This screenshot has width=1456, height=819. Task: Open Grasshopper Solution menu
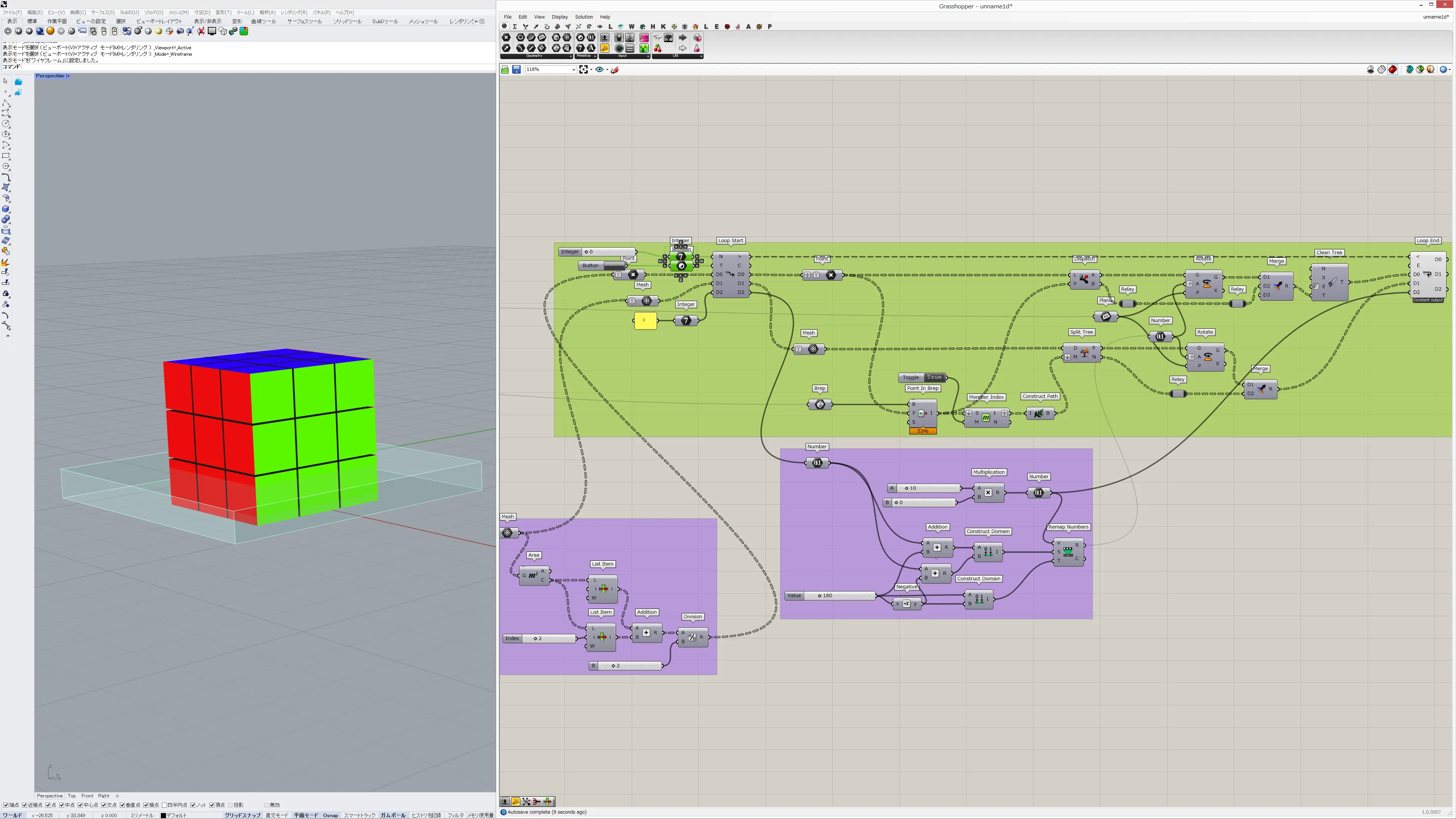pyautogui.click(x=584, y=17)
